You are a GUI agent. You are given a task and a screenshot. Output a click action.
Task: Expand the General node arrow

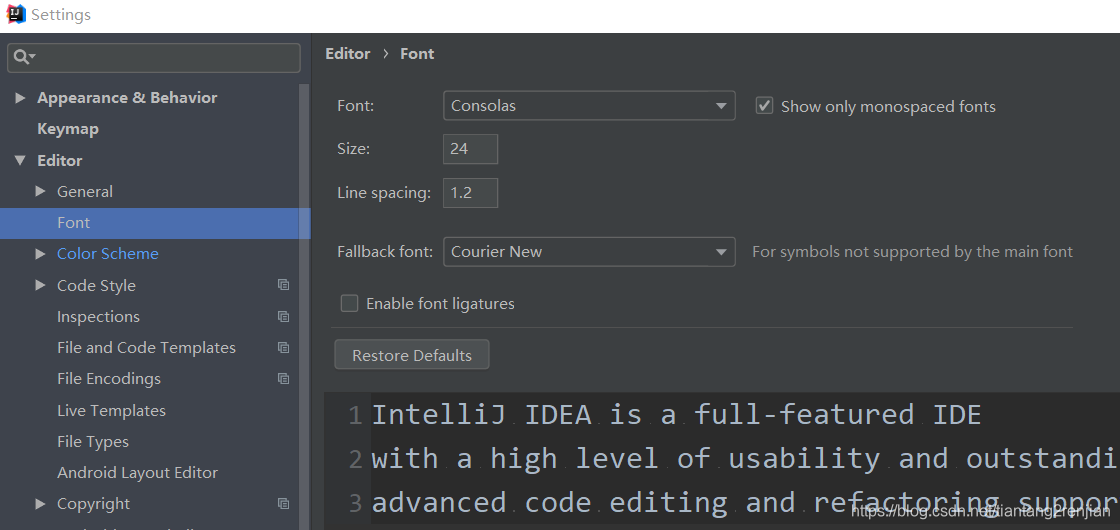click(41, 191)
